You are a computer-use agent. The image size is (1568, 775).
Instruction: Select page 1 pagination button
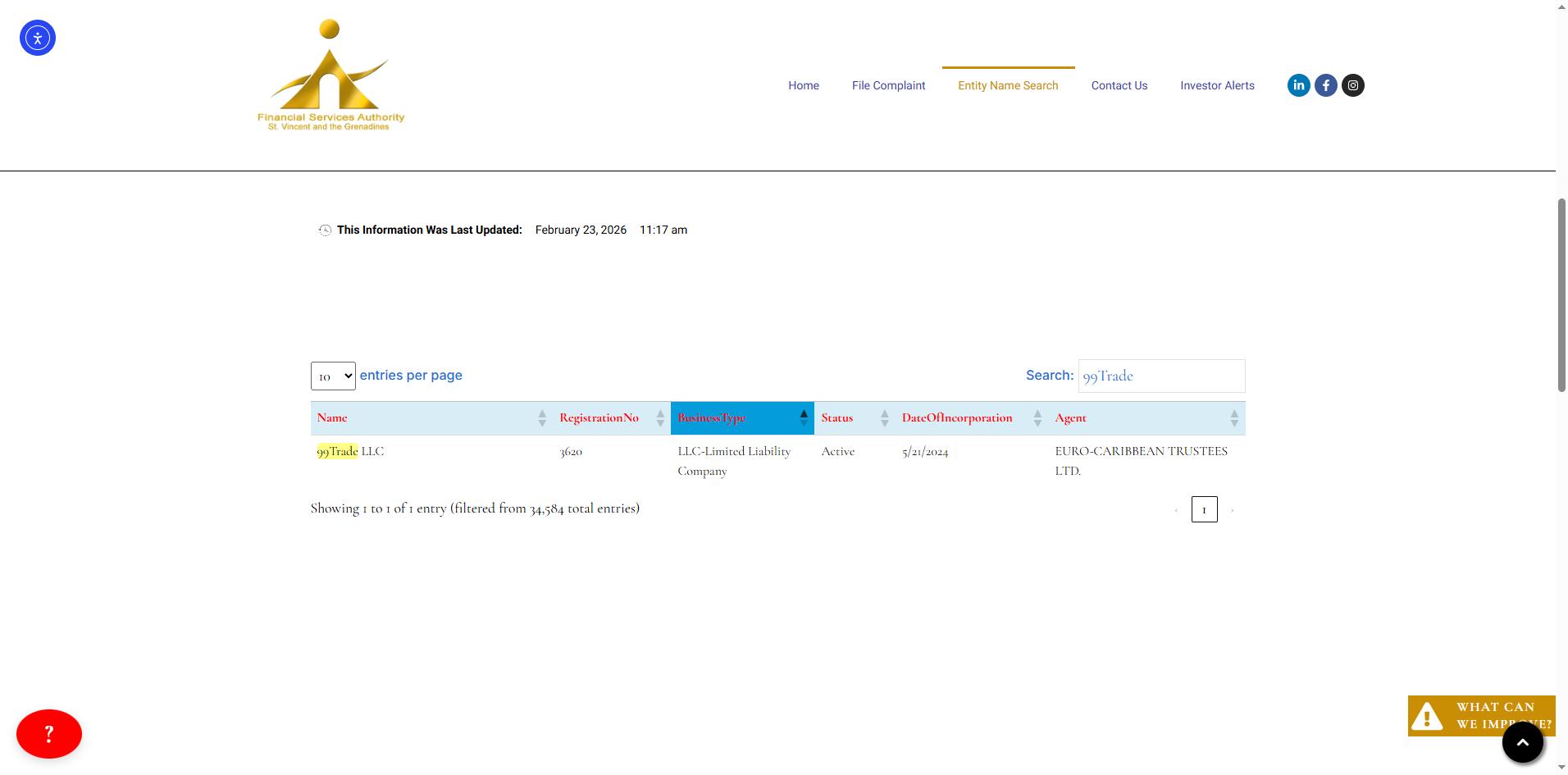[x=1204, y=509]
